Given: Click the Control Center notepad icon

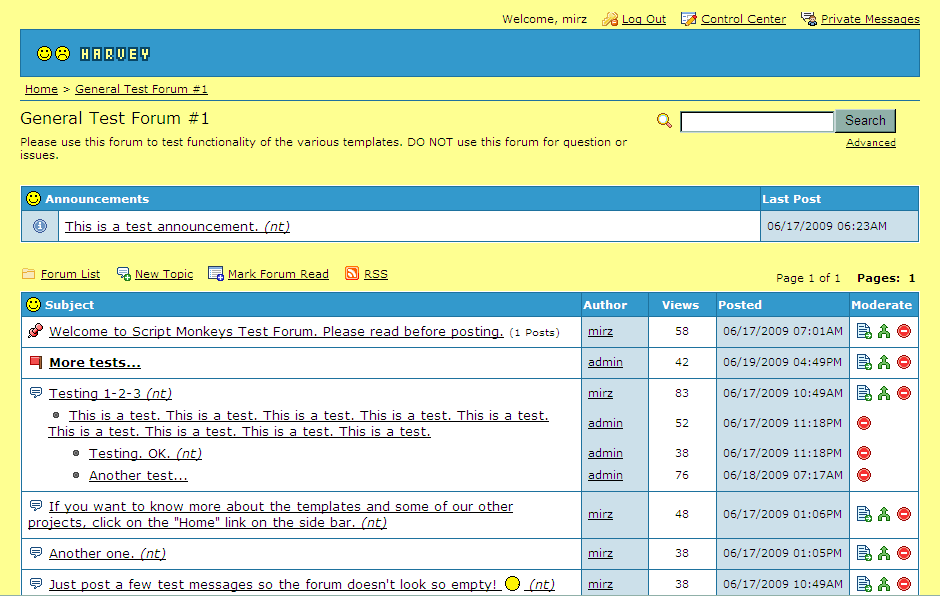Looking at the screenshot, I should tap(689, 19).
